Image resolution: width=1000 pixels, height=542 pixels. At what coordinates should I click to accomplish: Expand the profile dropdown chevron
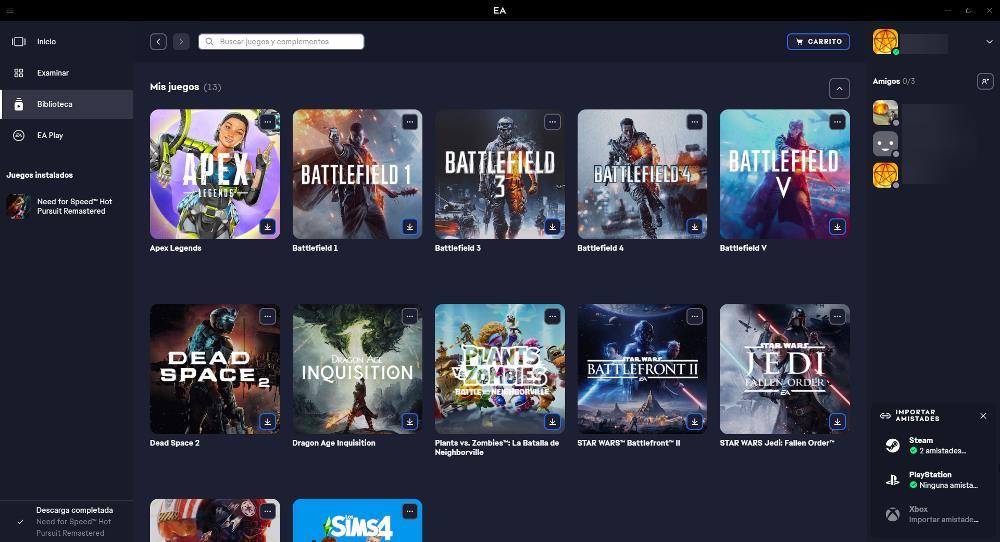(x=989, y=41)
